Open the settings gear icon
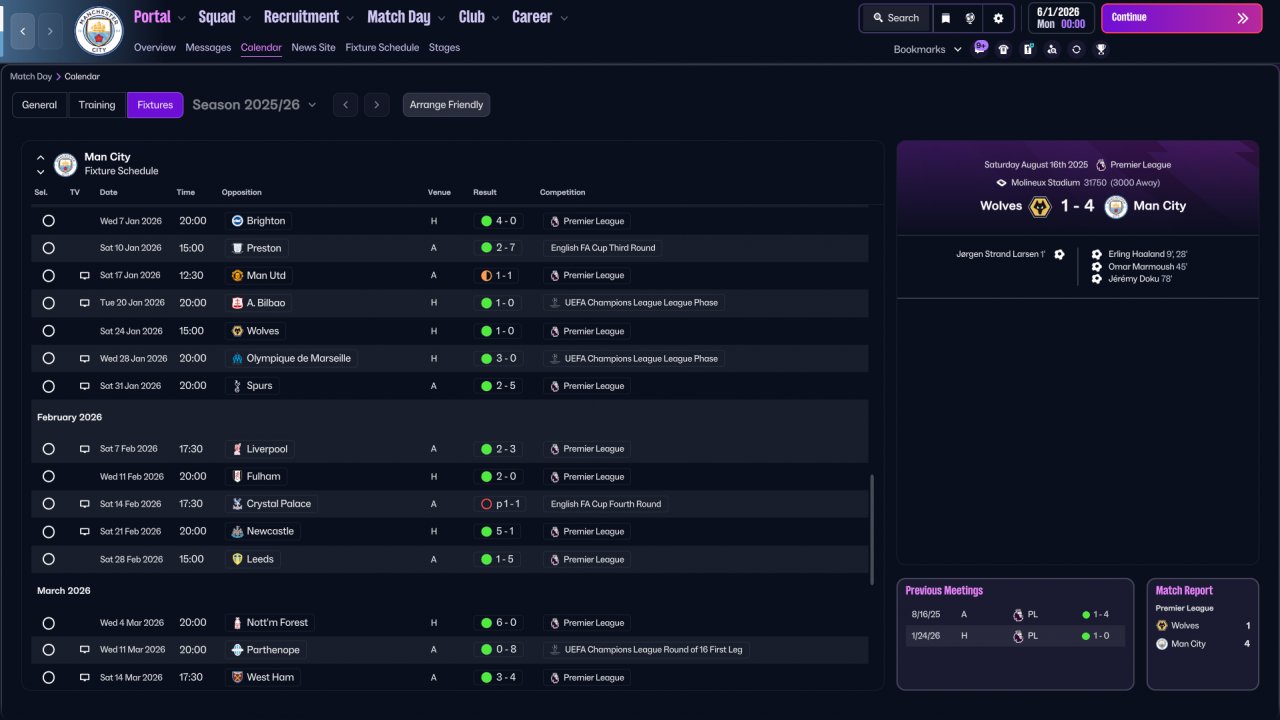1280x720 pixels. point(998,18)
